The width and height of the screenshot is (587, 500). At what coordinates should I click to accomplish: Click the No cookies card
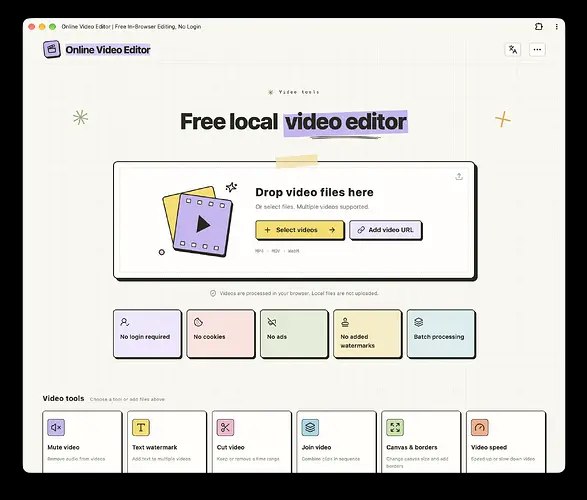pos(221,334)
